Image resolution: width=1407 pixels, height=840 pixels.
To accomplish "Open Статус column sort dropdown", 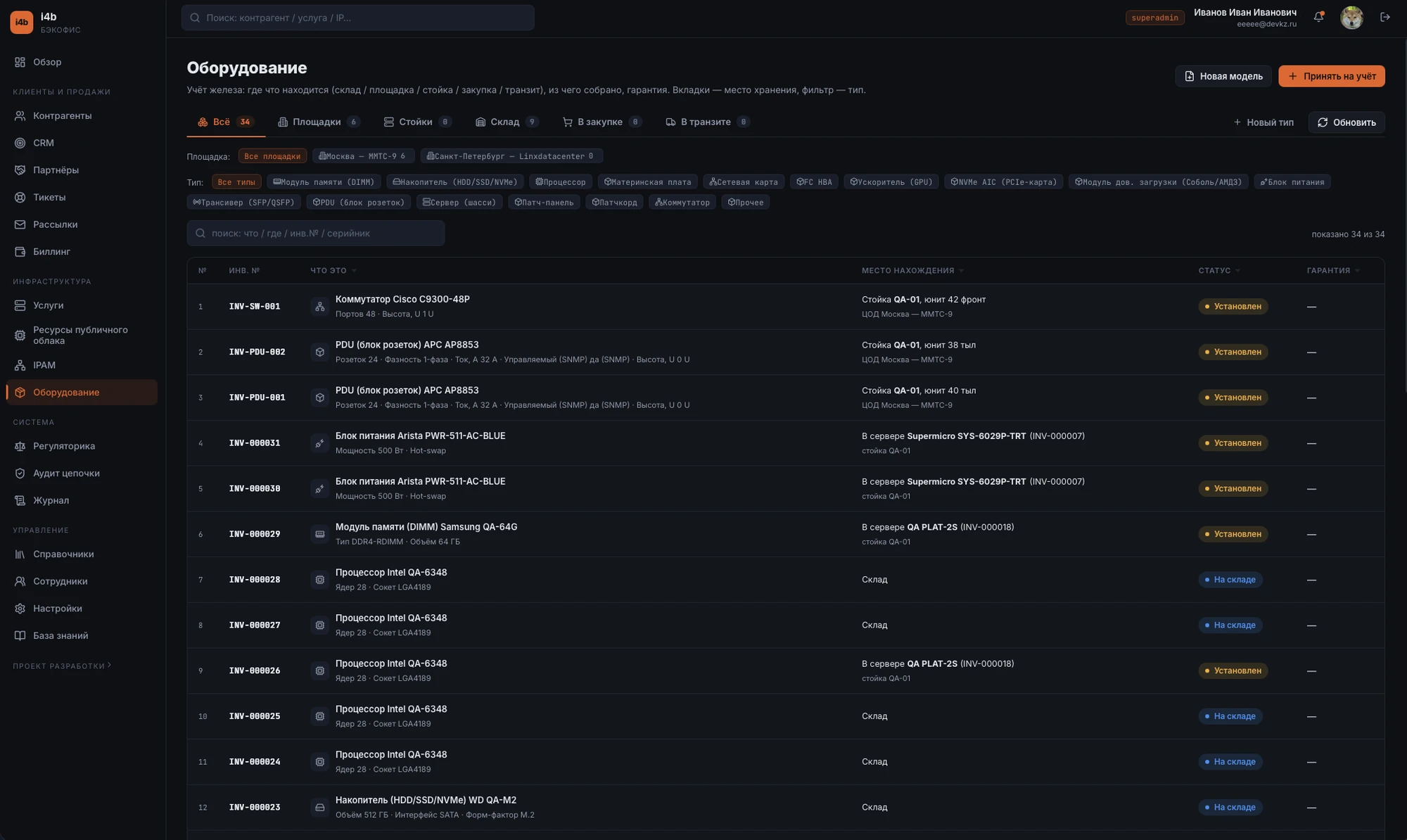I will pyautogui.click(x=1237, y=271).
